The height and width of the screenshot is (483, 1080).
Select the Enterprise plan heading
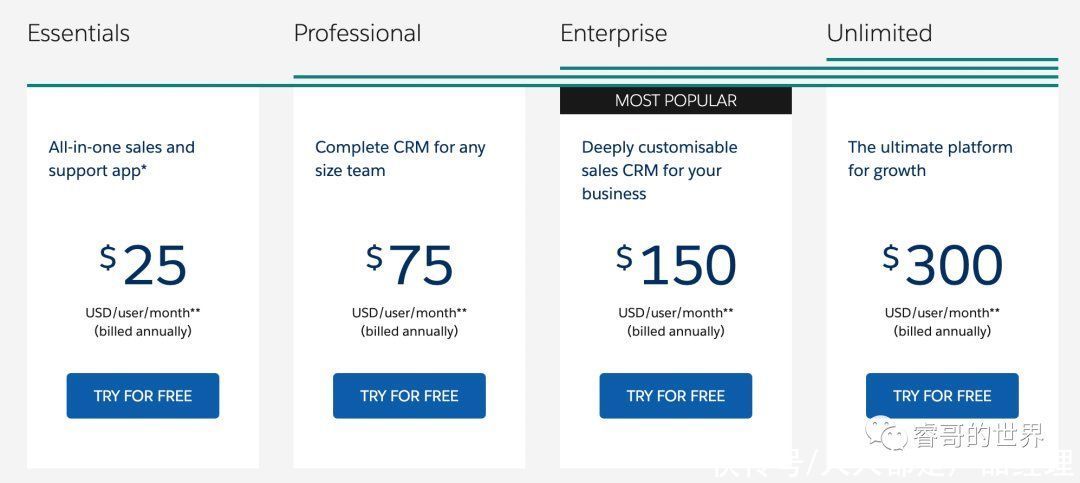pyautogui.click(x=614, y=34)
